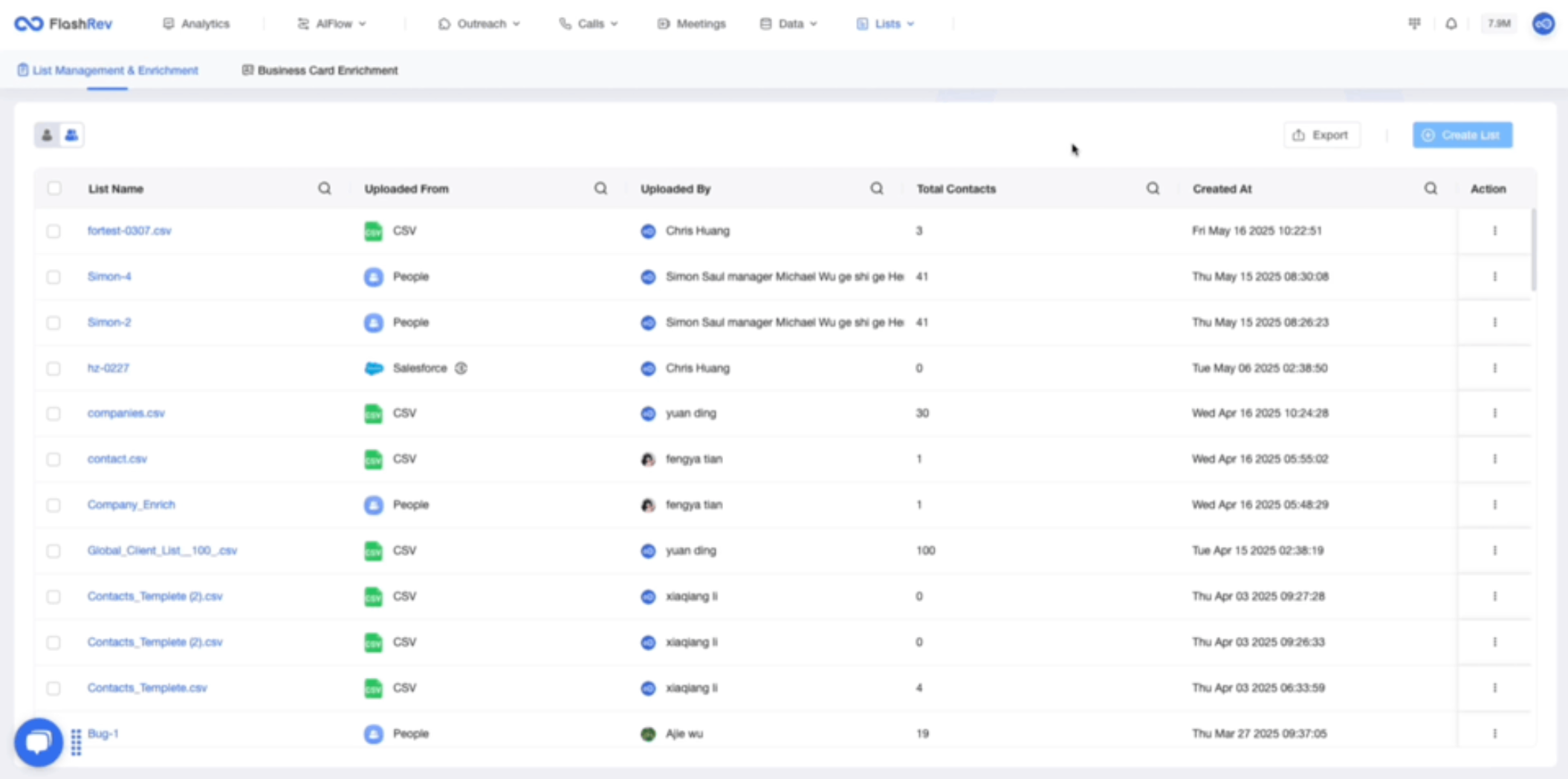The height and width of the screenshot is (779, 1568).
Task: Expand the Calls dropdown menu
Action: 589,24
